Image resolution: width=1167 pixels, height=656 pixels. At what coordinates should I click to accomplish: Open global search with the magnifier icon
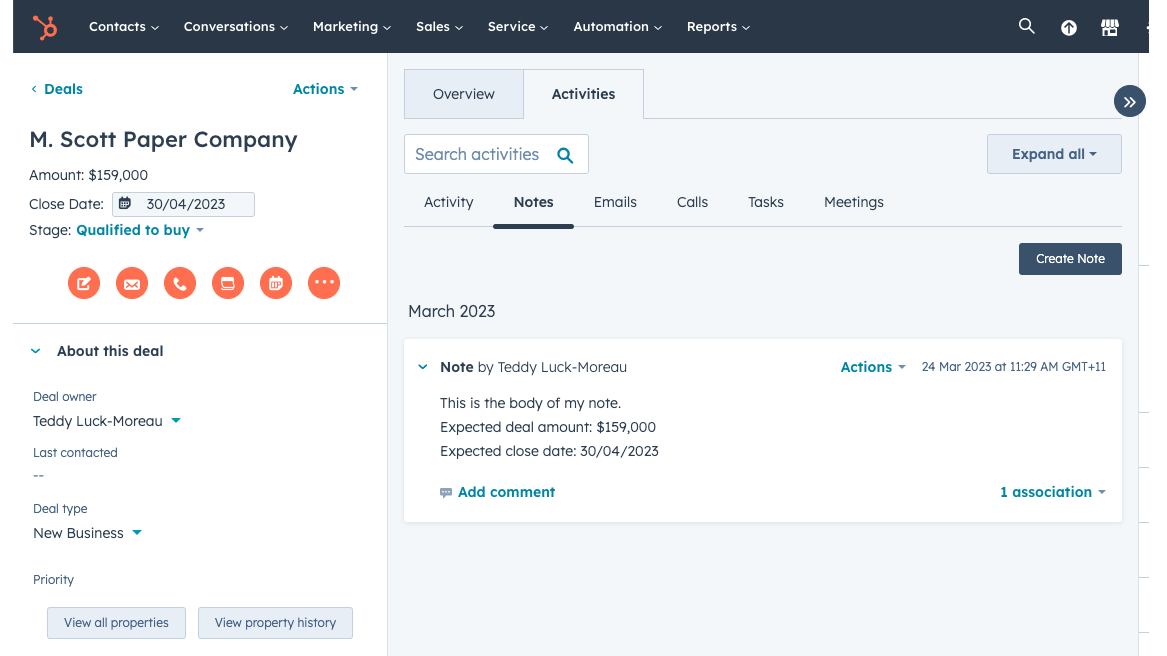(1026, 26)
